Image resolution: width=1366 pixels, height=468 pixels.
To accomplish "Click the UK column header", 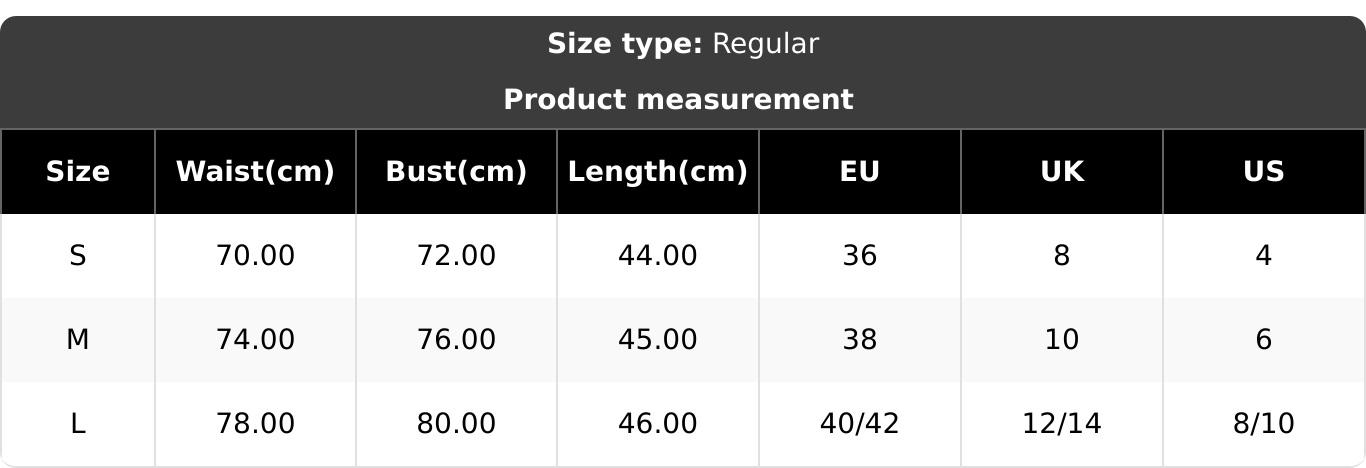I will [1061, 172].
